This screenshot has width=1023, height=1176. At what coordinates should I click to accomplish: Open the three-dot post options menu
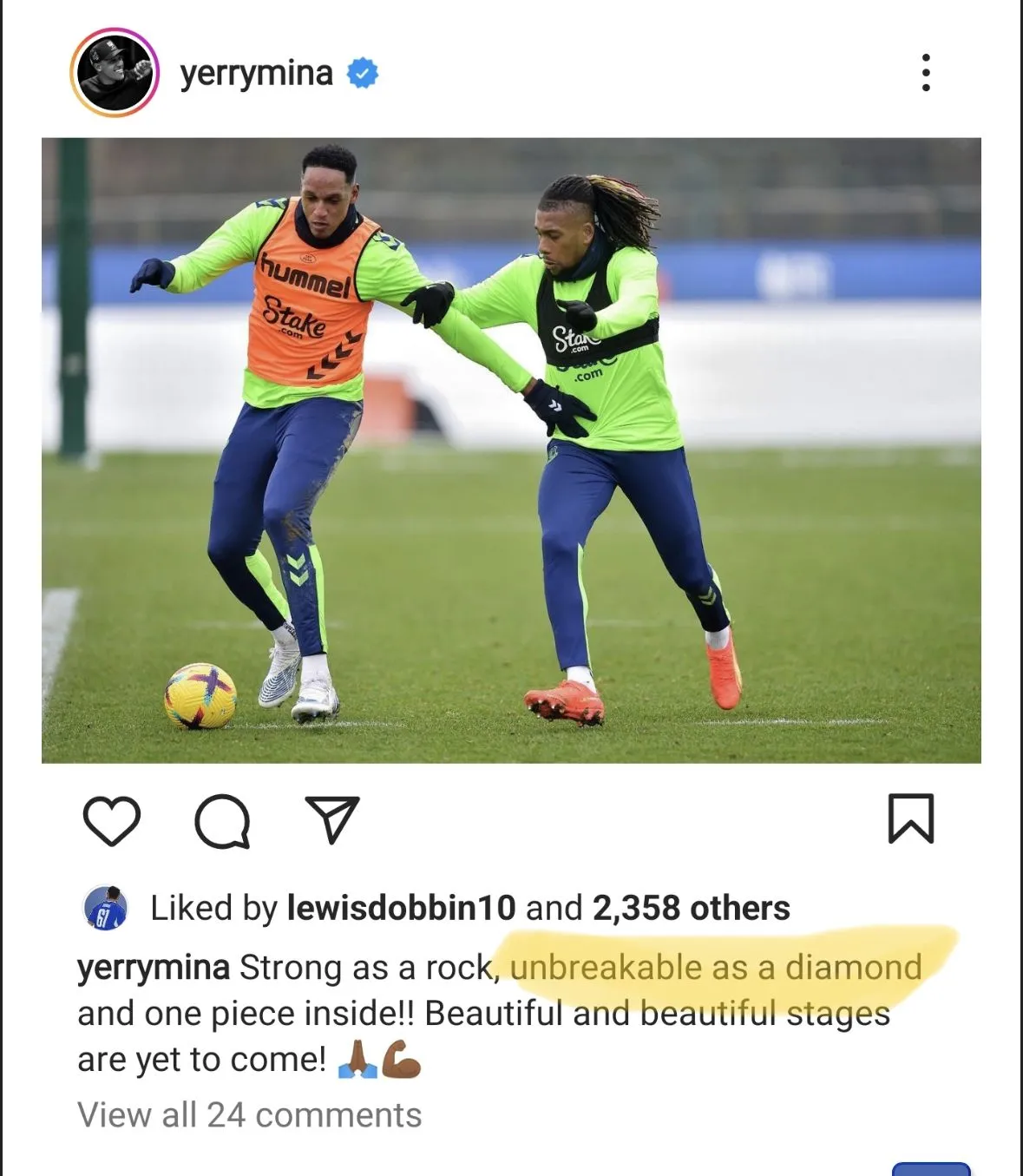point(926,73)
